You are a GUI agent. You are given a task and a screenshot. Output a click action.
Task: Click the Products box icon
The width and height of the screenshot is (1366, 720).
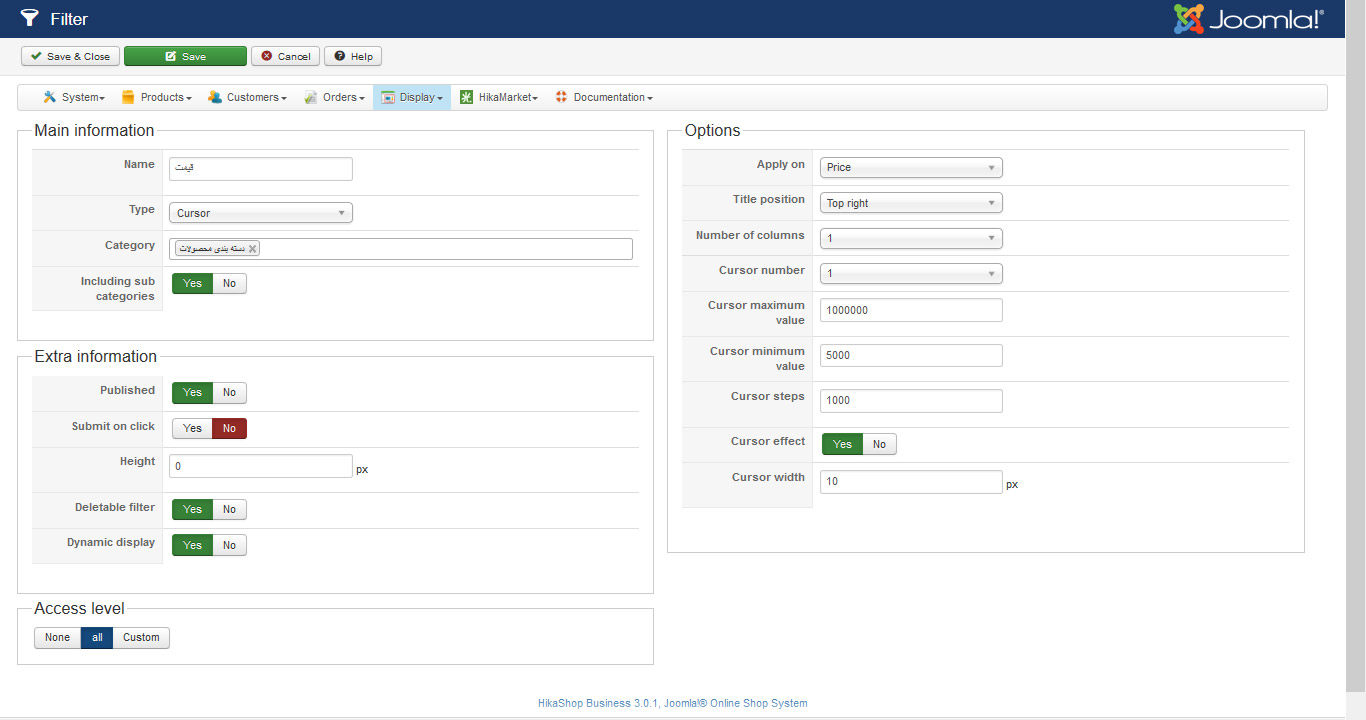click(128, 97)
